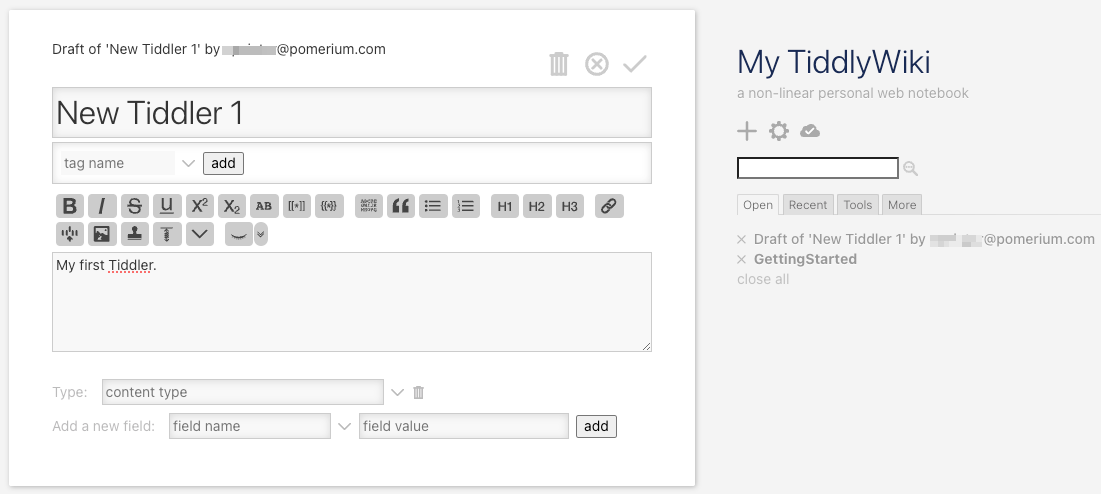Click the field name input box
The width and height of the screenshot is (1101, 494).
[x=250, y=426]
